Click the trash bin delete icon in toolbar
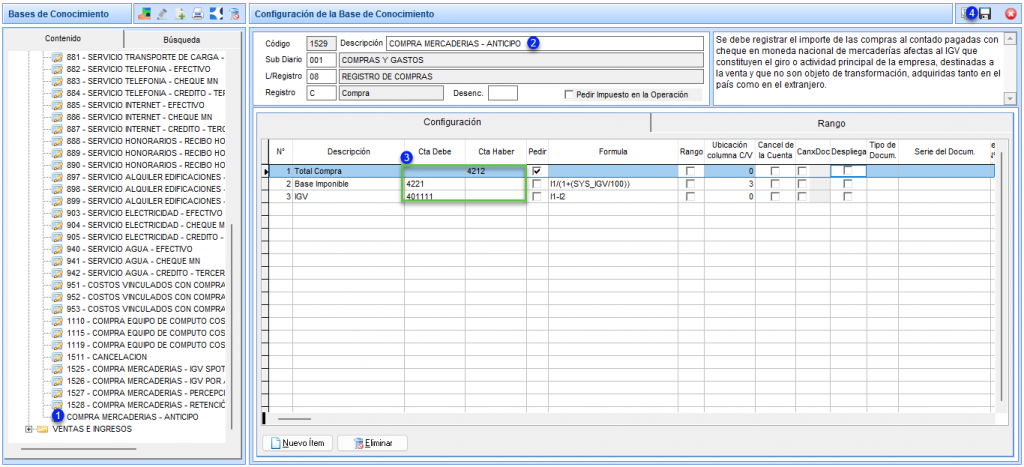1024x467 pixels. pos(234,13)
